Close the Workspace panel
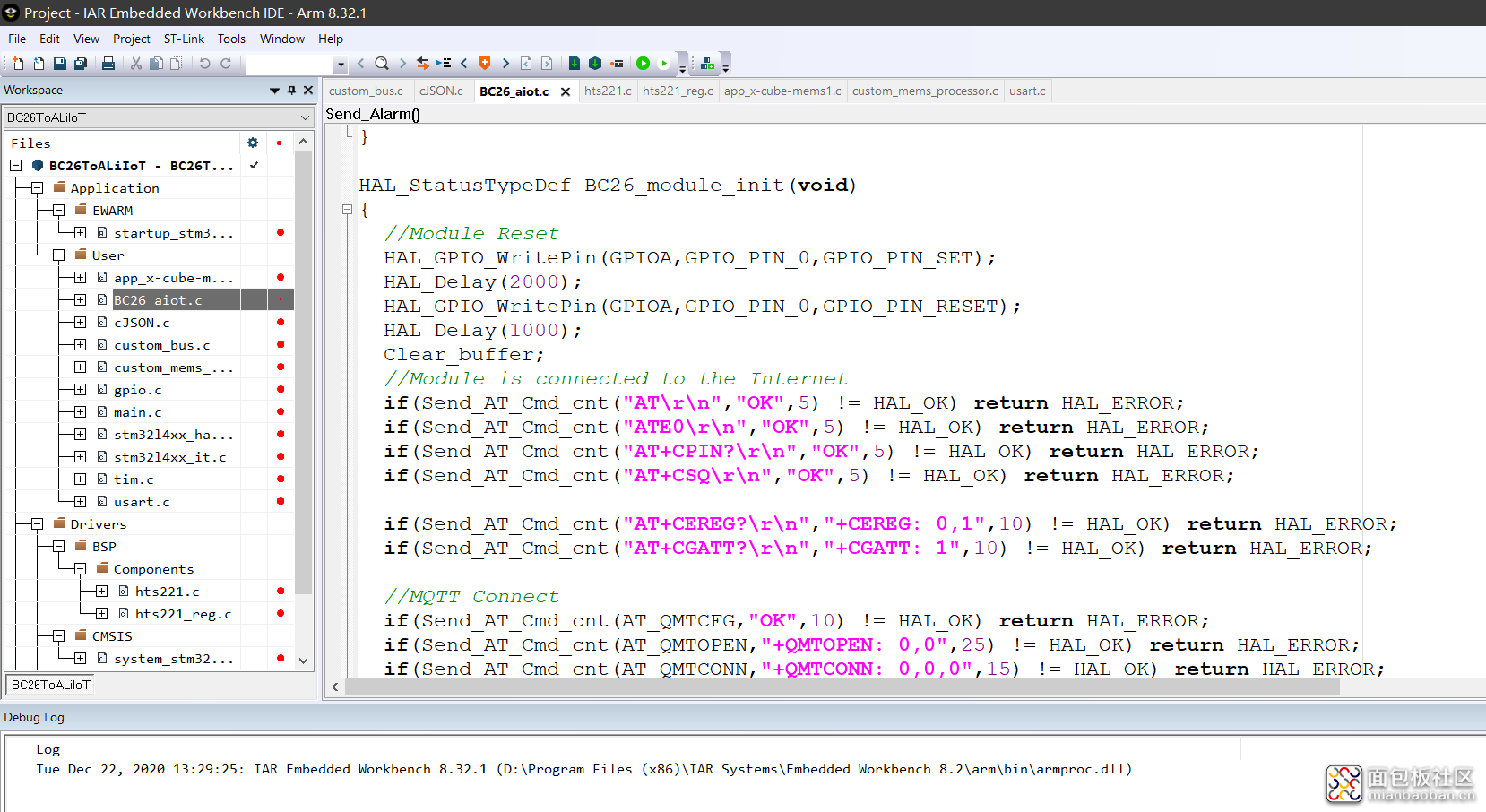 (308, 90)
